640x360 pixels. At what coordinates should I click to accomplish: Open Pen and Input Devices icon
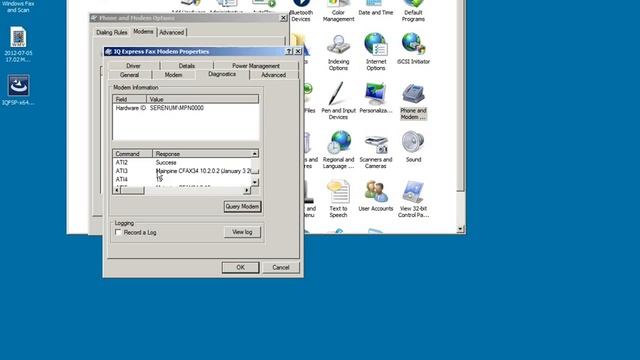[x=338, y=101]
